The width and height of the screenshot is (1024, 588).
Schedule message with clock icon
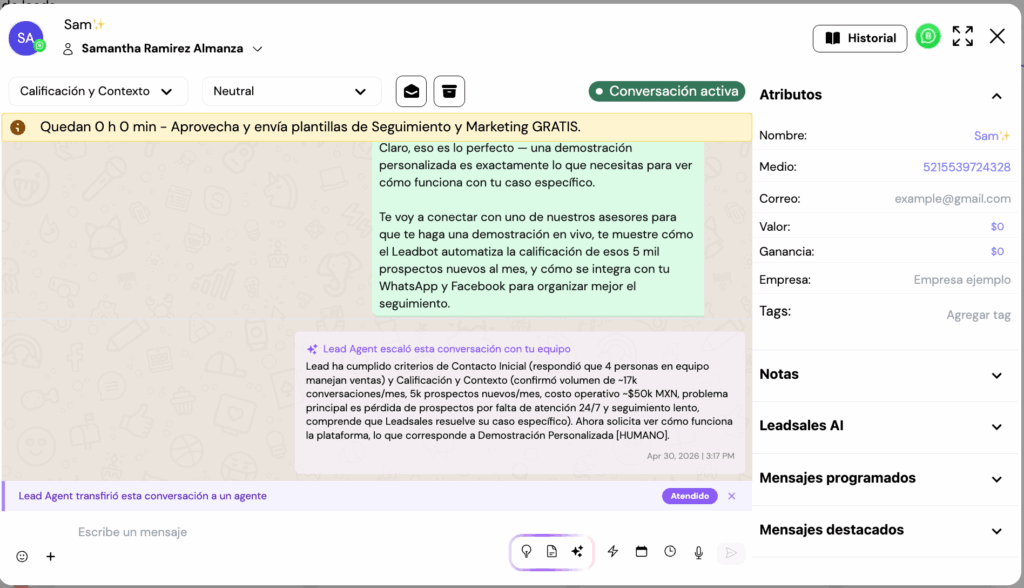click(x=670, y=551)
